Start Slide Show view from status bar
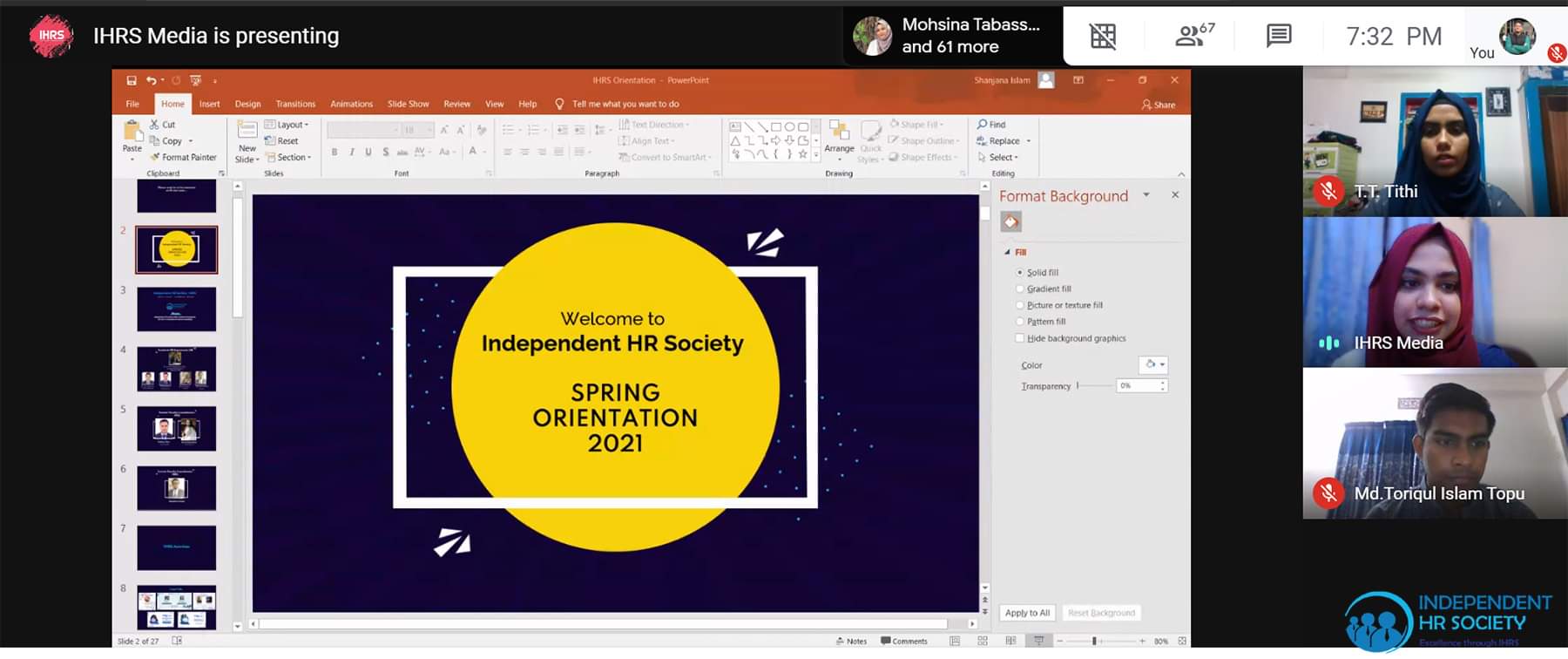Viewport: 1568px width, 659px height. pos(1038,641)
